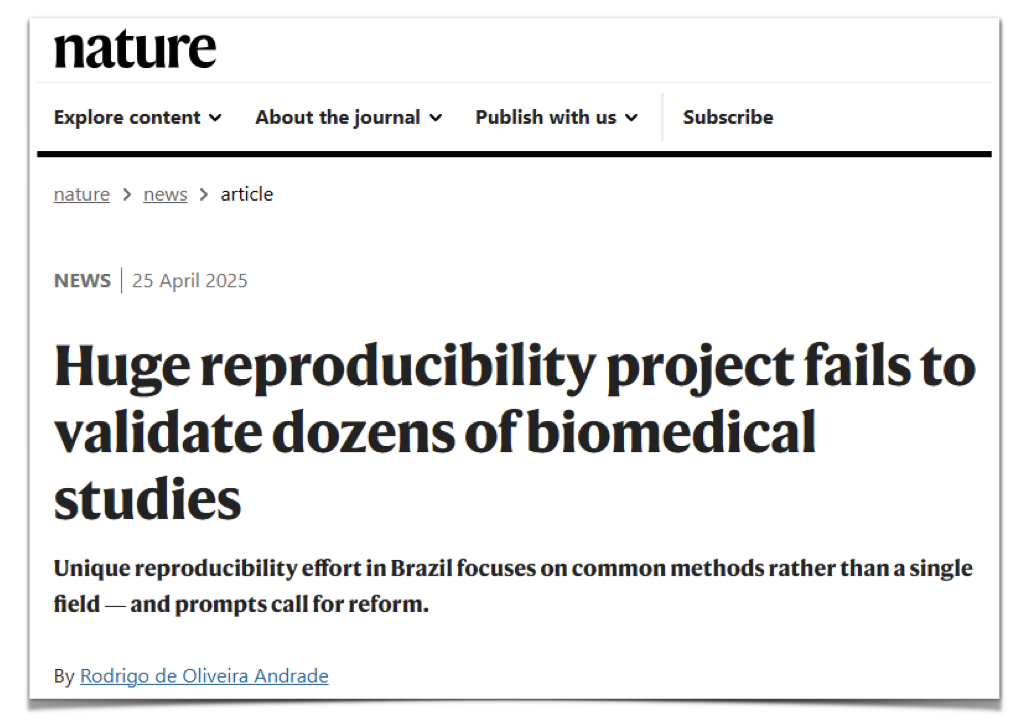Click the breadcrumb arrow after news
Screen dimensions: 1033x727
[204, 195]
